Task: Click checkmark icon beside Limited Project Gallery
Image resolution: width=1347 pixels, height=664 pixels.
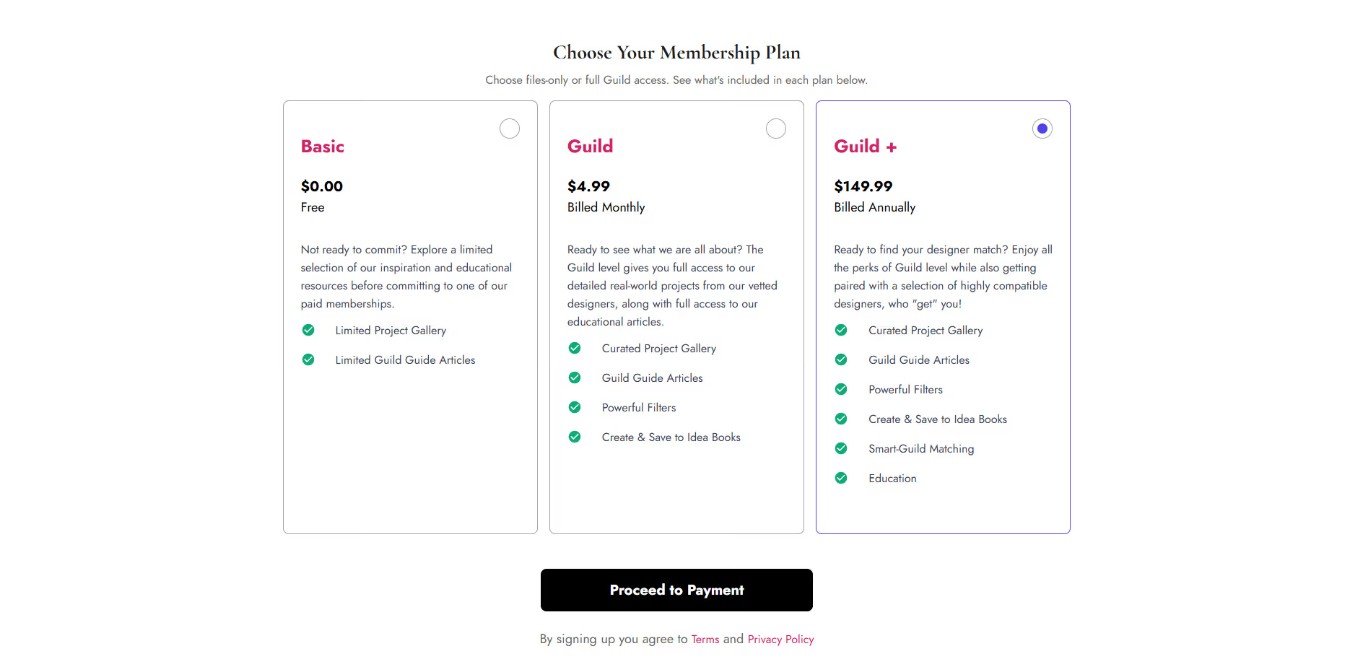Action: pyautogui.click(x=308, y=330)
